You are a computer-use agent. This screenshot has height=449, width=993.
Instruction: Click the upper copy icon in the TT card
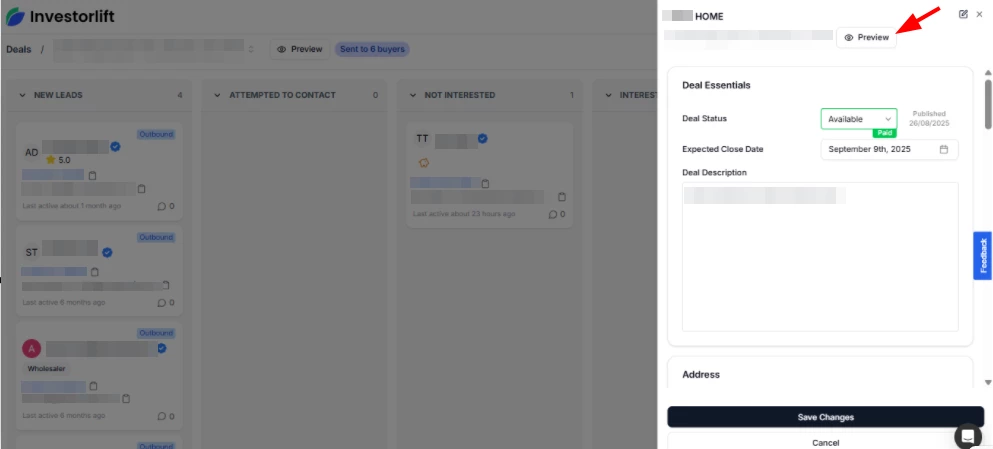coord(486,184)
